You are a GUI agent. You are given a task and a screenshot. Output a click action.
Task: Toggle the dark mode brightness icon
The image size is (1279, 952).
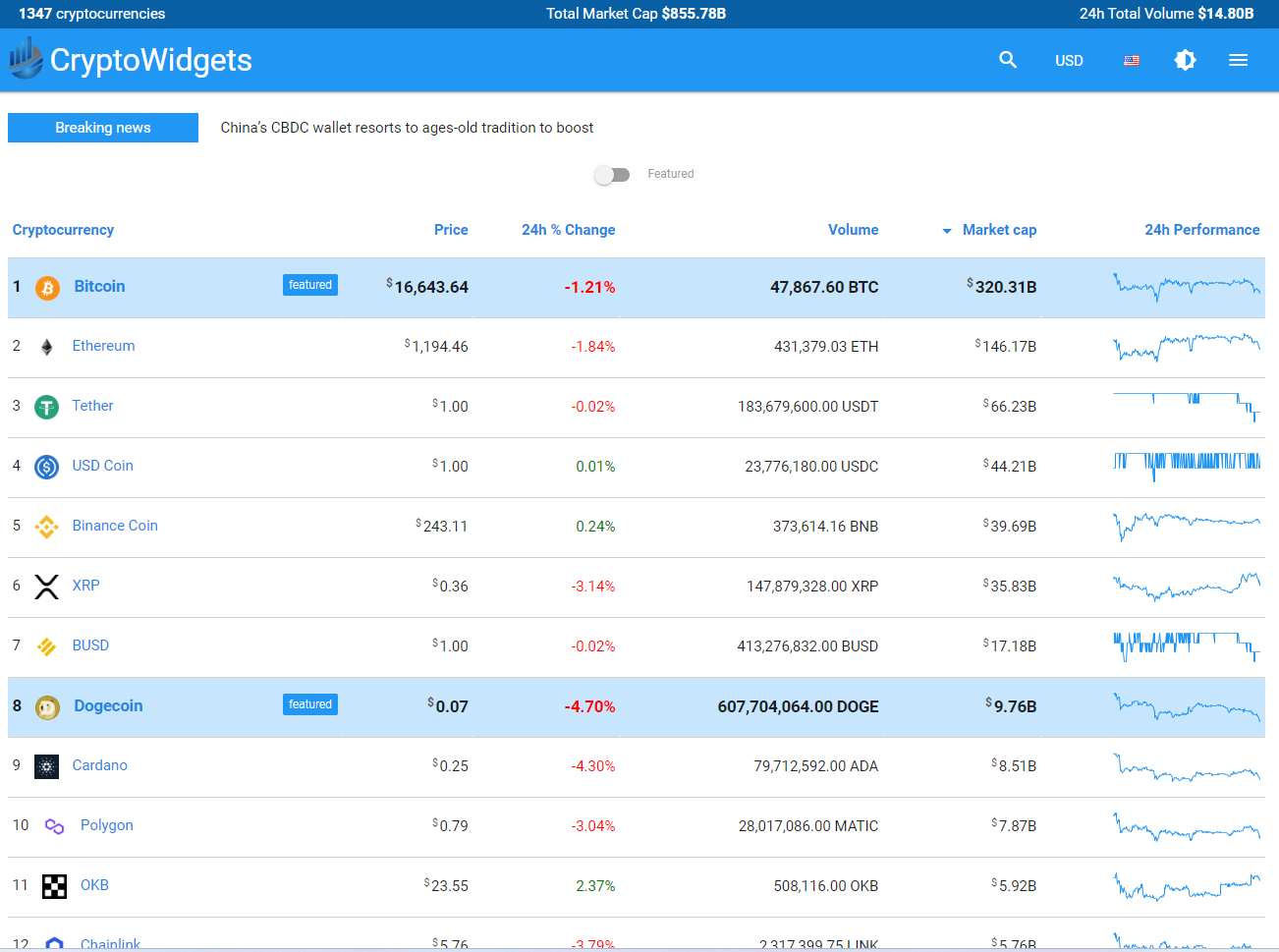point(1185,60)
